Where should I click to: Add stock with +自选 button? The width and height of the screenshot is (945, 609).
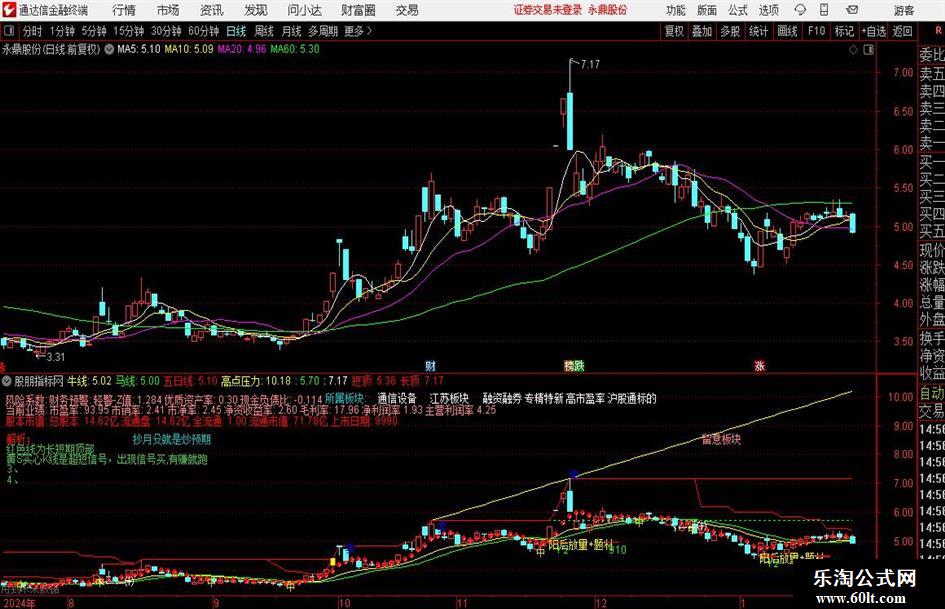[x=873, y=31]
